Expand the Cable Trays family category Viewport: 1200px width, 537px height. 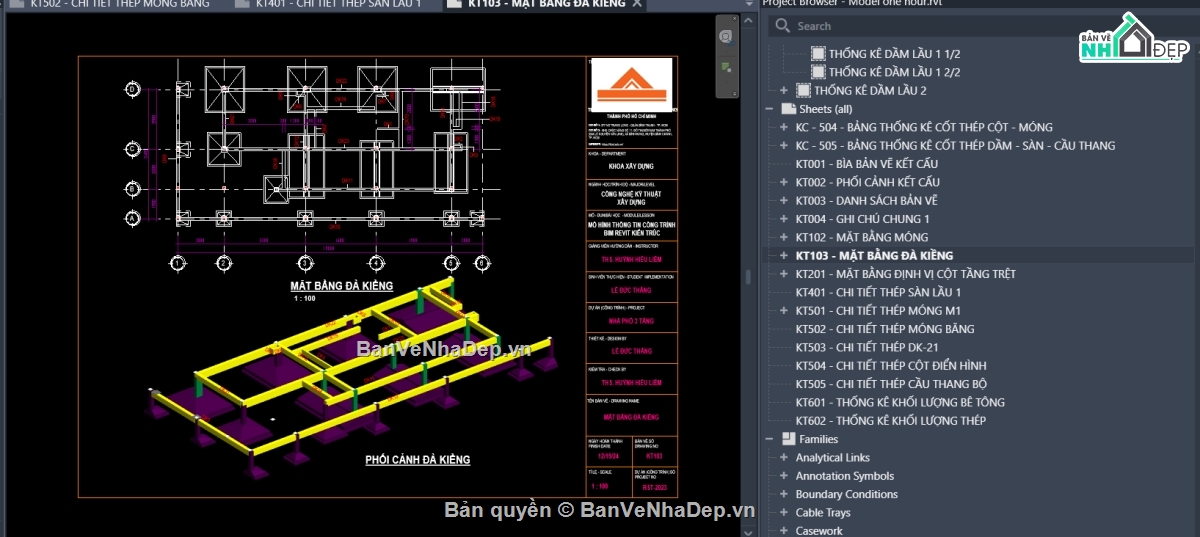point(784,513)
